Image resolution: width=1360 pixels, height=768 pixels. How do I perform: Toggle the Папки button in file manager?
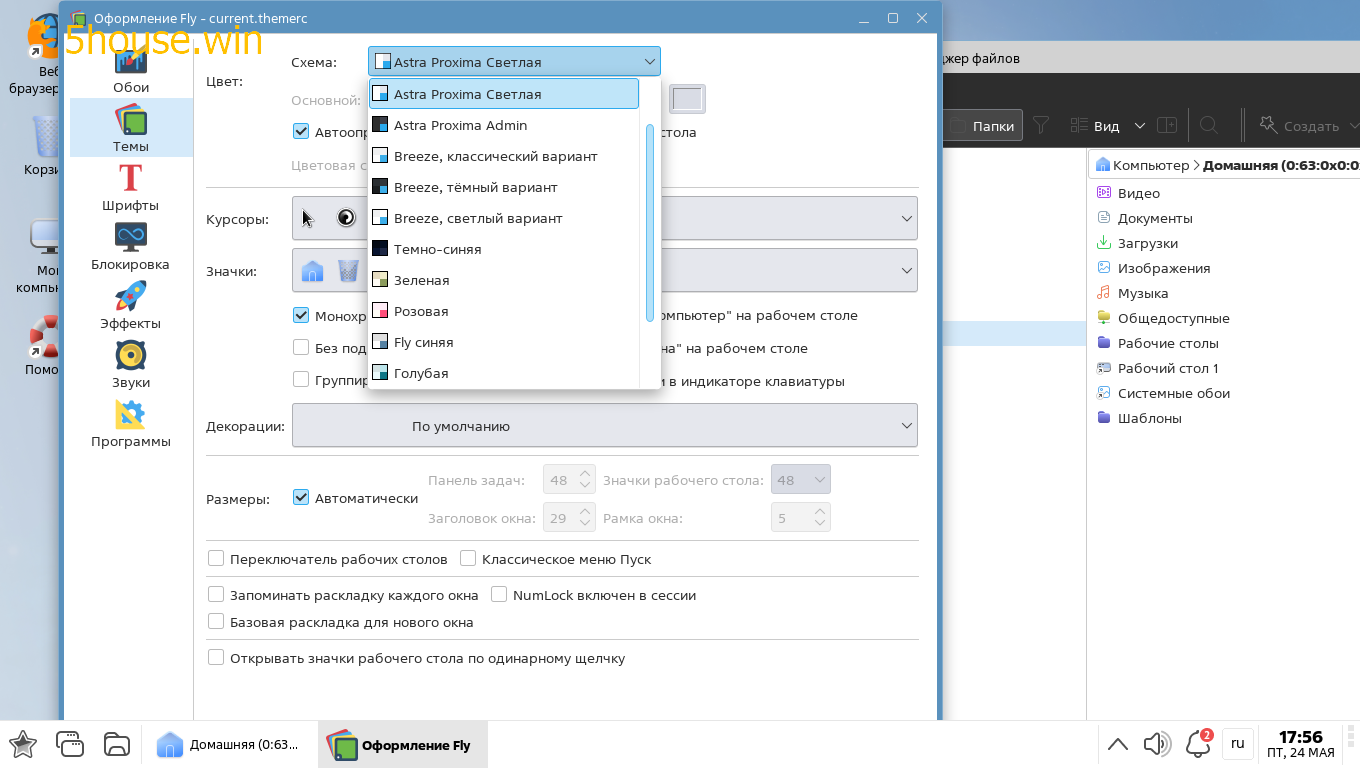click(982, 126)
